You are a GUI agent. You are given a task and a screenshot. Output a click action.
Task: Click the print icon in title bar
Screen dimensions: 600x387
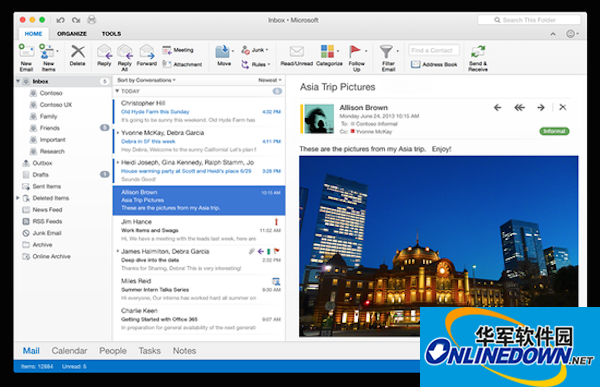pos(91,20)
